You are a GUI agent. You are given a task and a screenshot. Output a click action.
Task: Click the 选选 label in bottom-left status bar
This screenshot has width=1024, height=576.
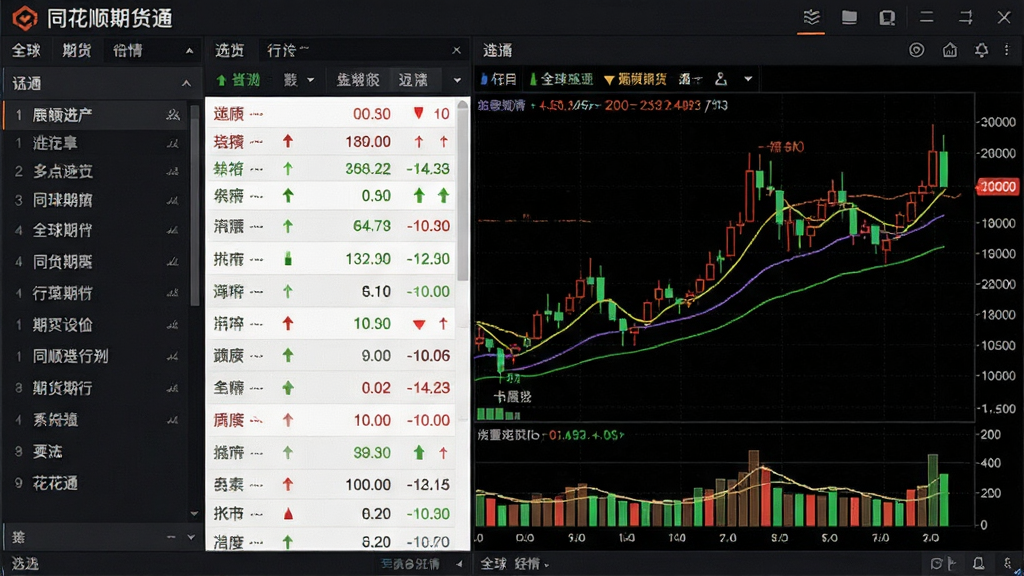pyautogui.click(x=25, y=564)
